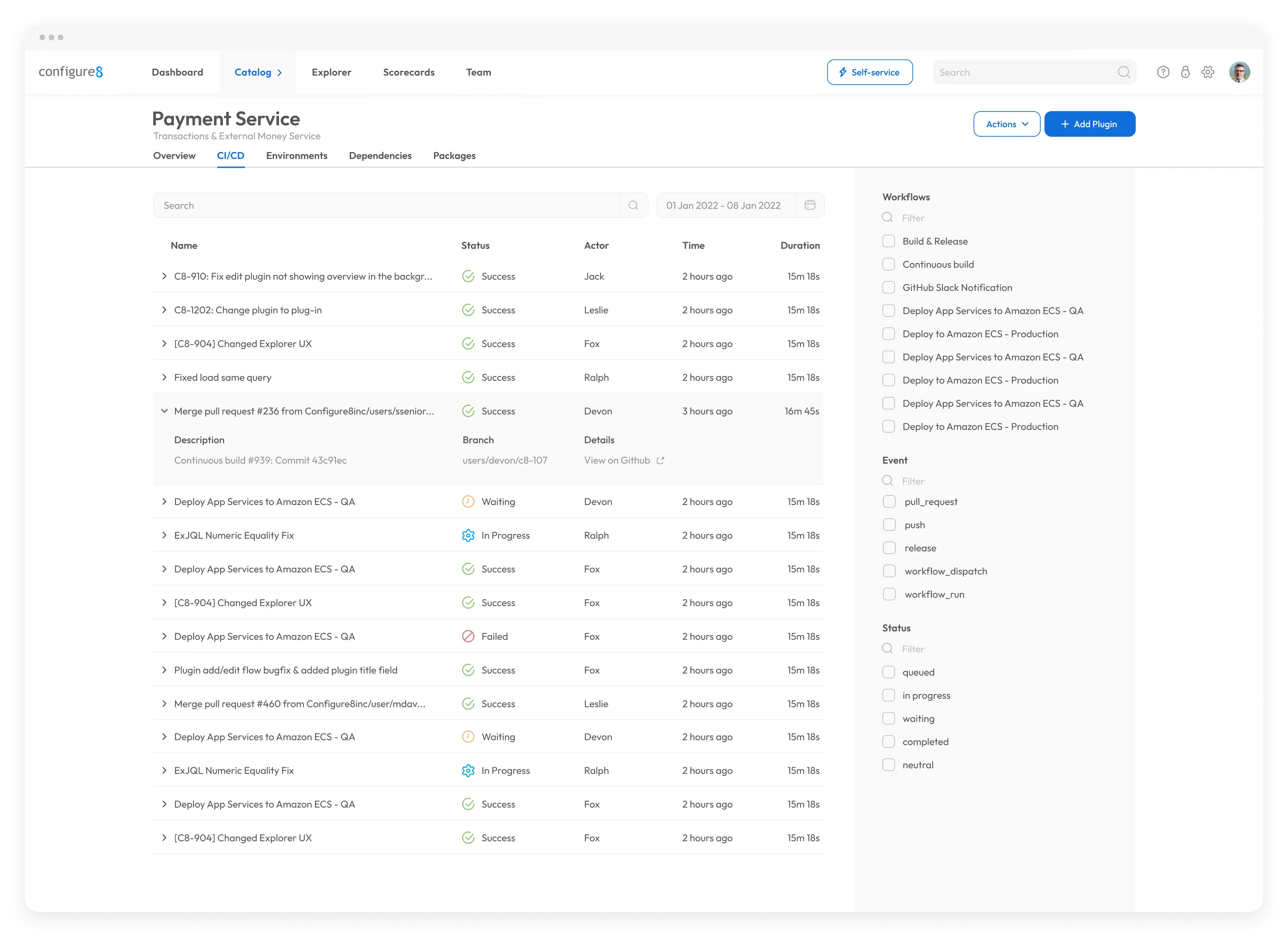Expand the Fixed load same query row

click(164, 377)
